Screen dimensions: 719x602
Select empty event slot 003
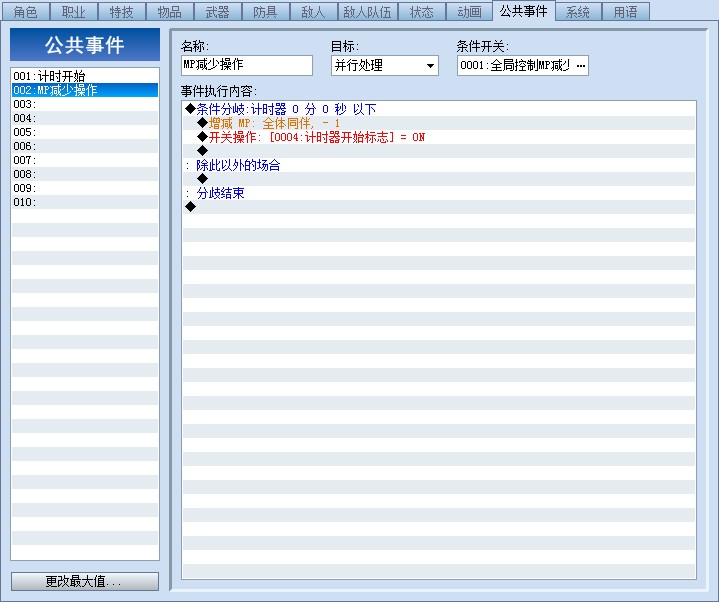coord(85,104)
